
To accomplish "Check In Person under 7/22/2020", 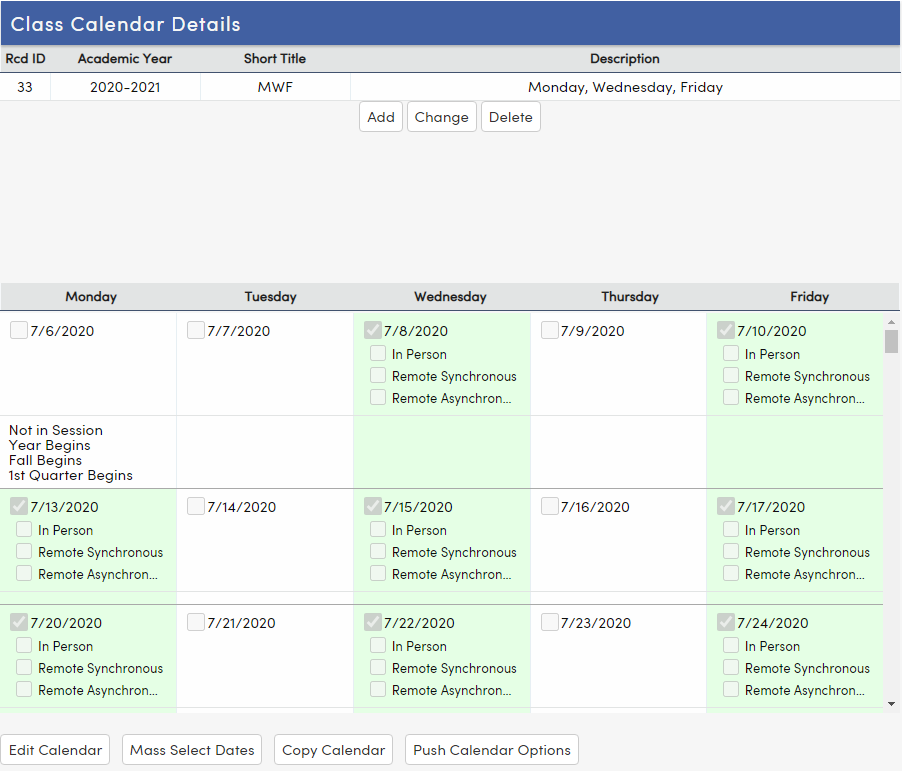I will 378,645.
